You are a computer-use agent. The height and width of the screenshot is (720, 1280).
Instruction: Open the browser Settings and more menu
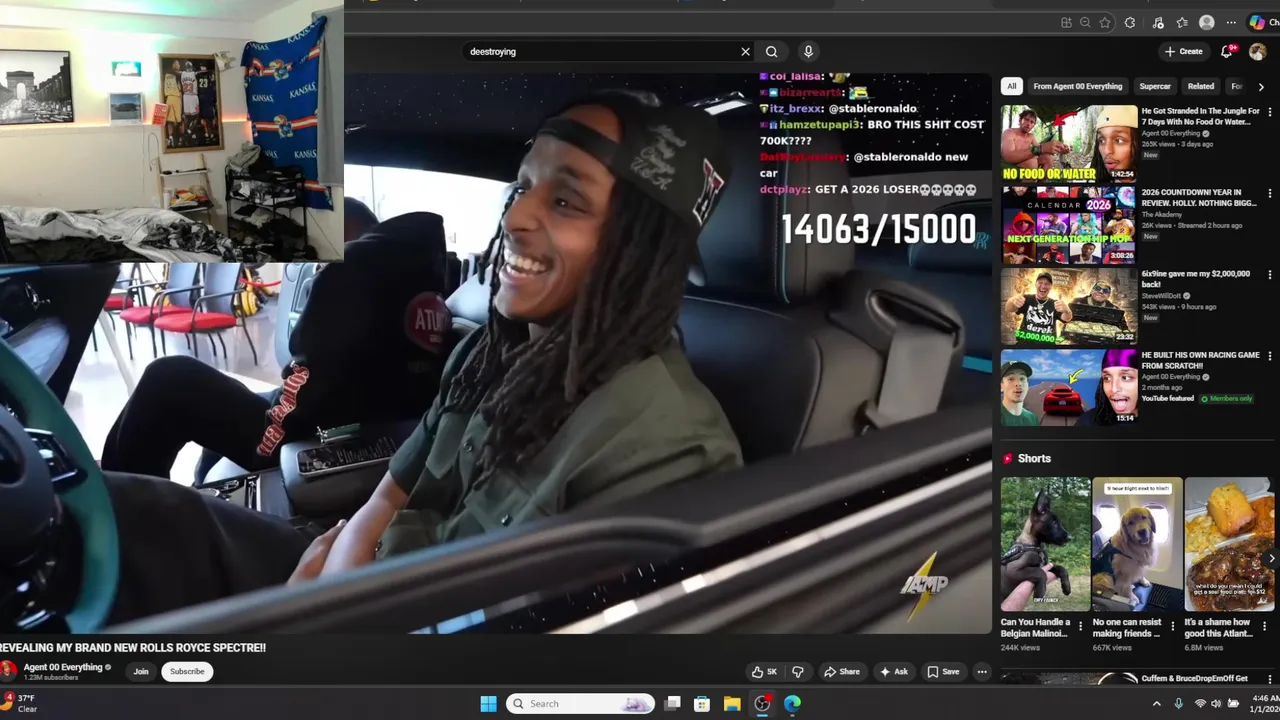click(1231, 23)
